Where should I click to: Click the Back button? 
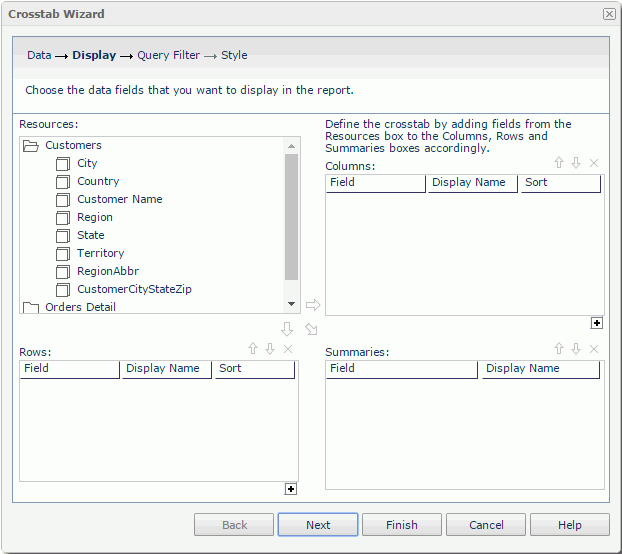pos(234,525)
